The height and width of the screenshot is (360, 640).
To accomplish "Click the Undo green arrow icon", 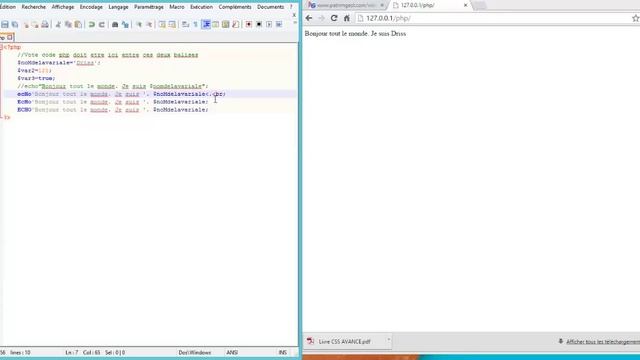I will click(92, 24).
